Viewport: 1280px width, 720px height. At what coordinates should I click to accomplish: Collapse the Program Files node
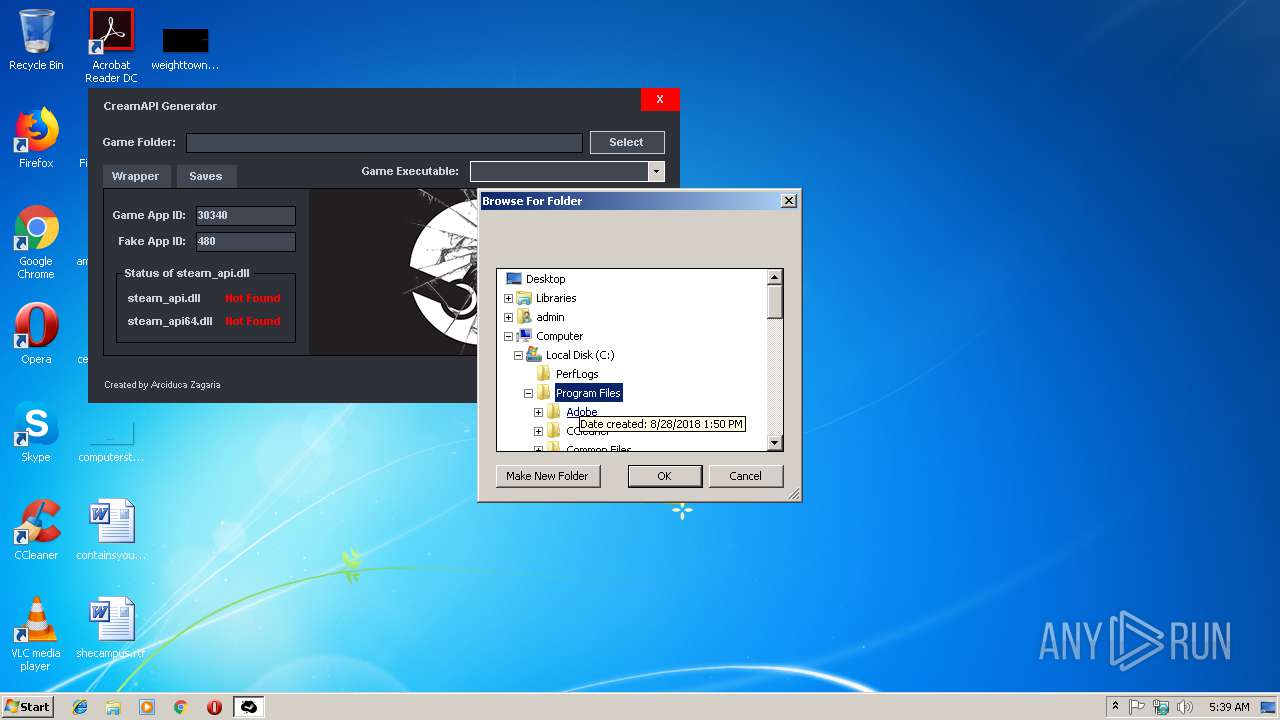coord(528,393)
